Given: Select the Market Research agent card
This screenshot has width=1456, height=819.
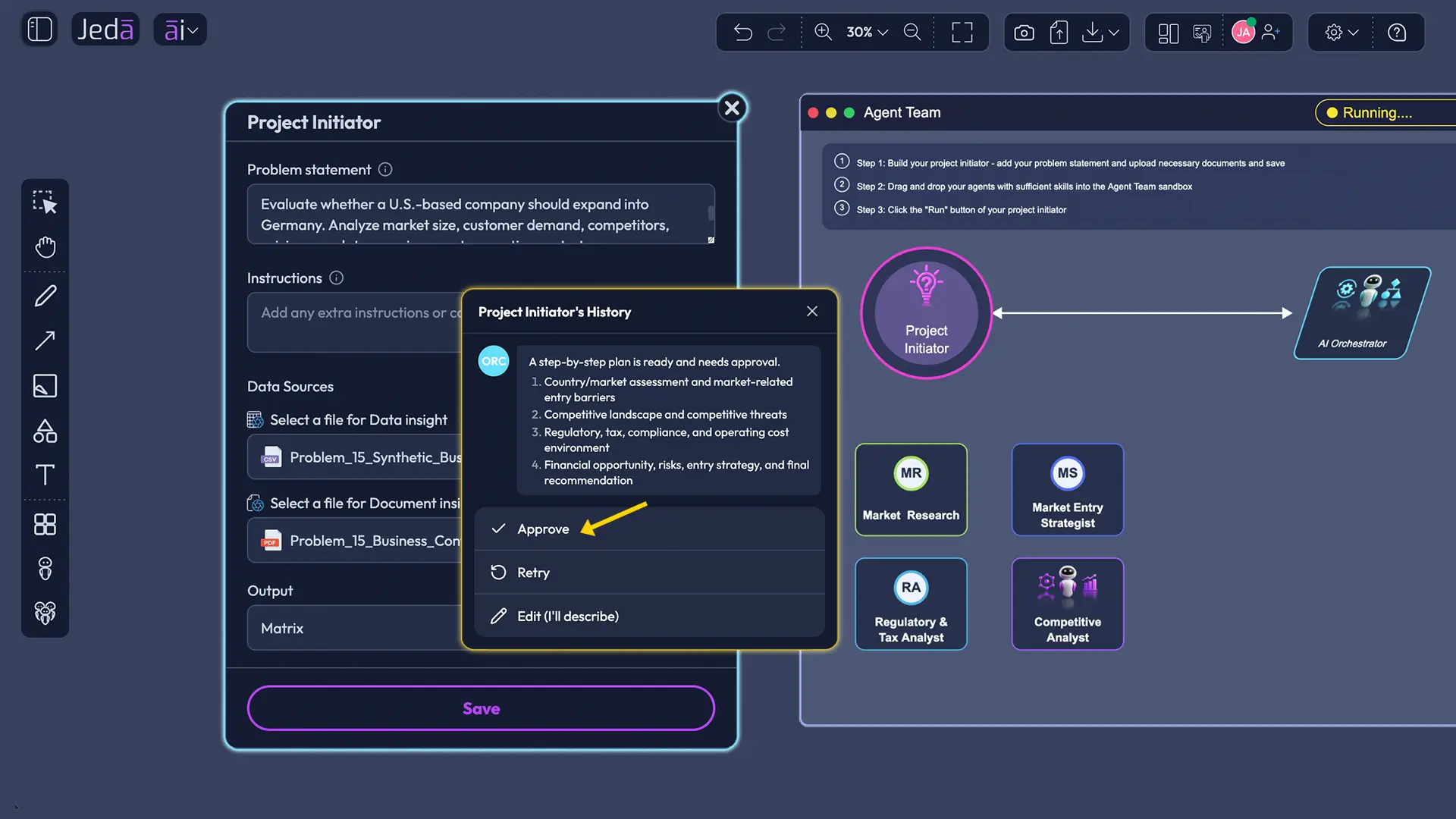Looking at the screenshot, I should (911, 490).
